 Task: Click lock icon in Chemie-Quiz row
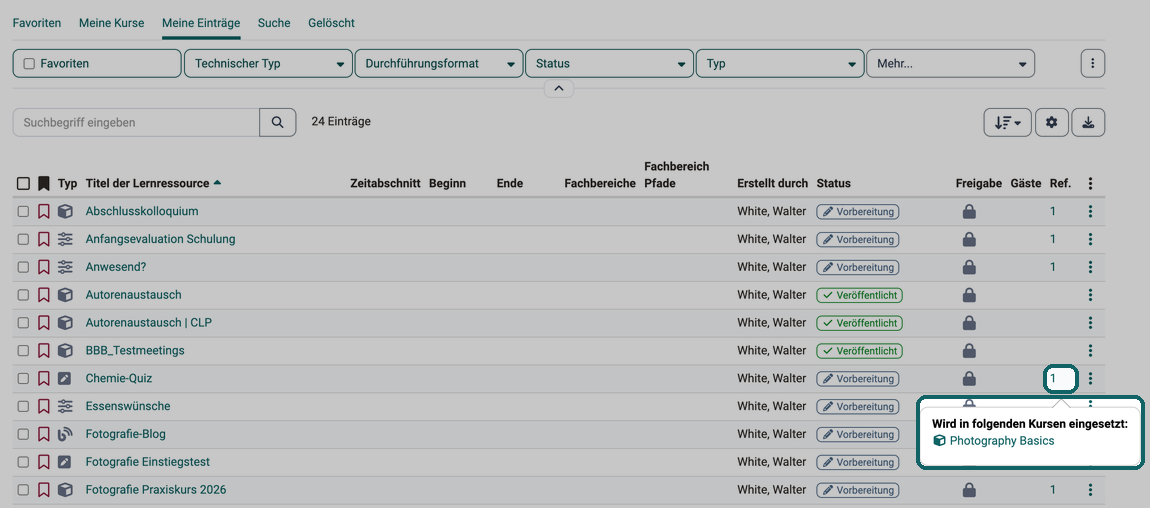pyautogui.click(x=969, y=379)
